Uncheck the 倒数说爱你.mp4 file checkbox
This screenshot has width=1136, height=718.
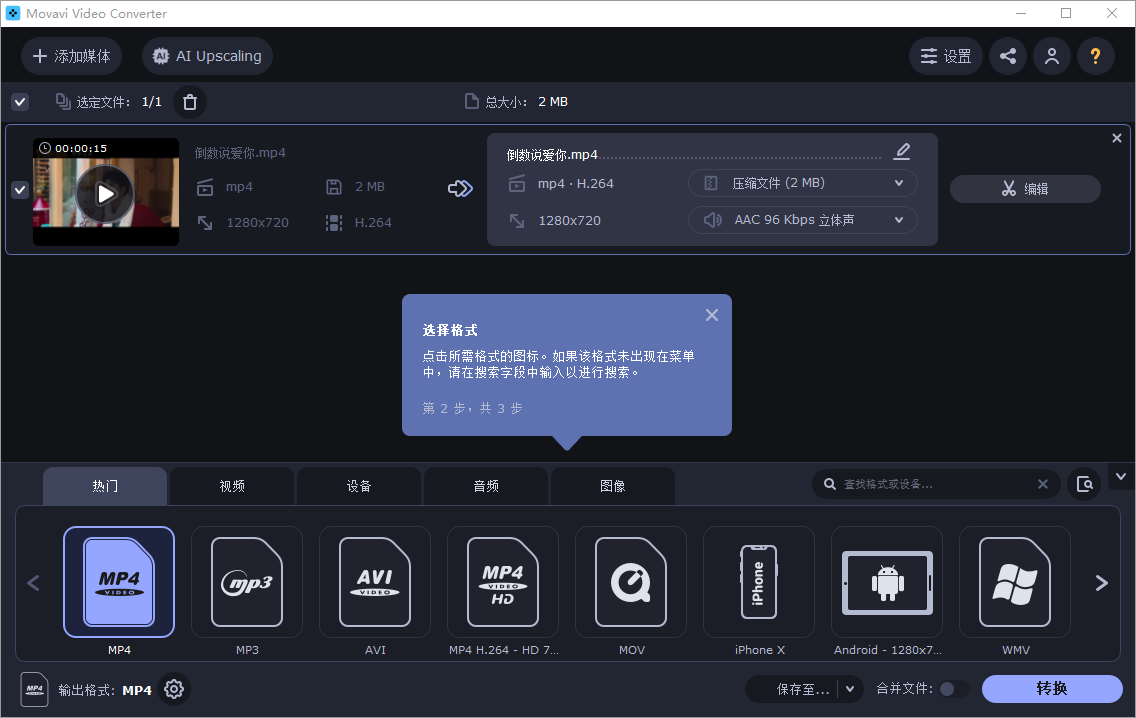coord(20,190)
